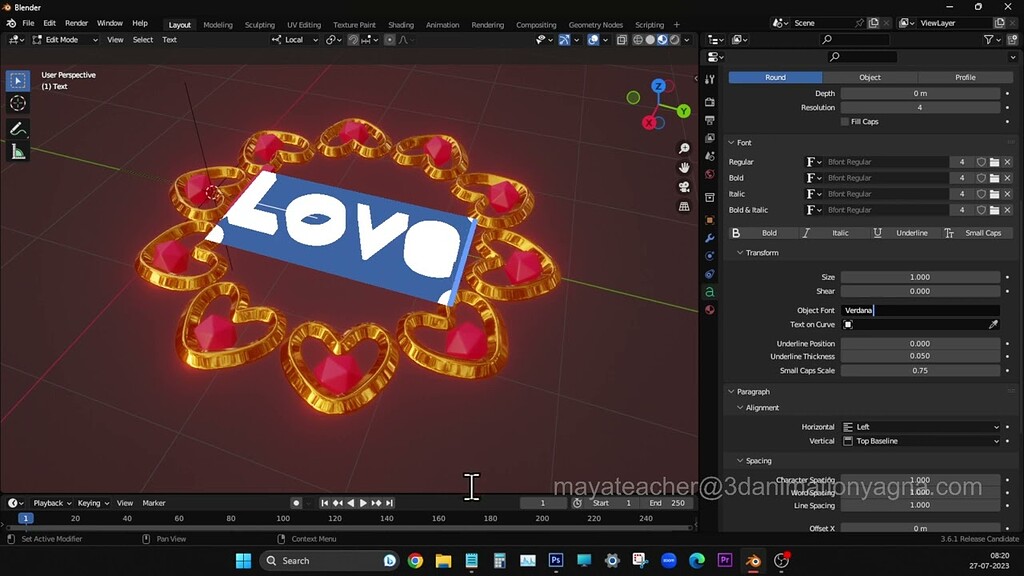Open the Edit Mode selector dropdown
The width and height of the screenshot is (1024, 576).
[63, 40]
